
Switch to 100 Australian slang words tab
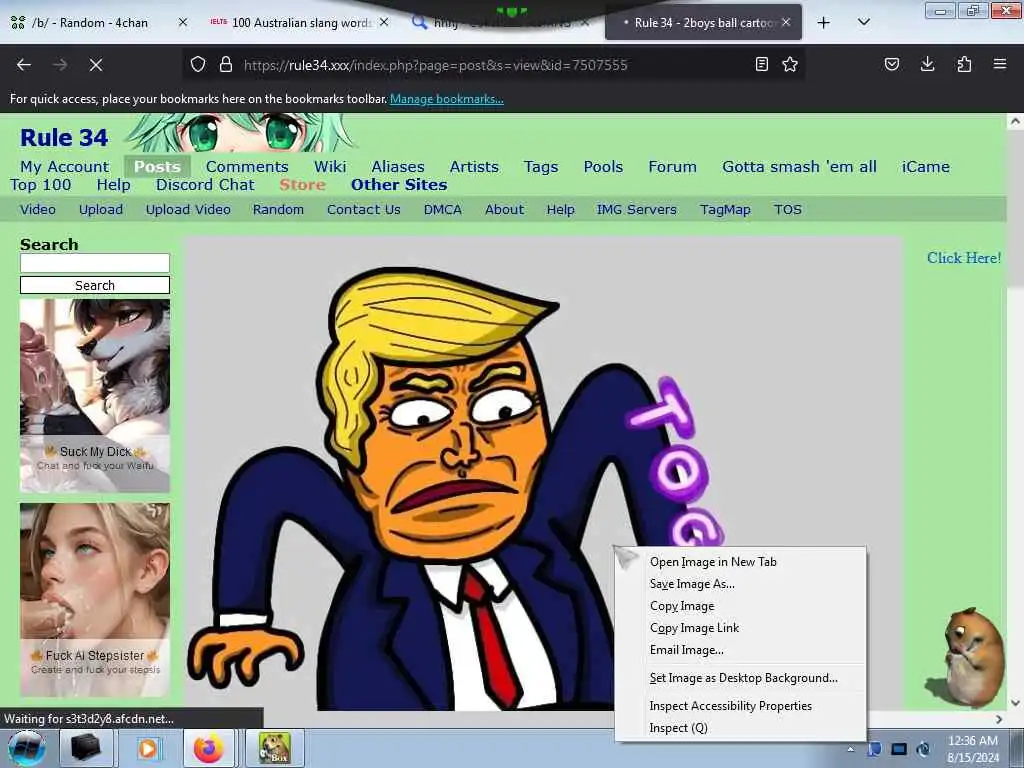tap(300, 23)
